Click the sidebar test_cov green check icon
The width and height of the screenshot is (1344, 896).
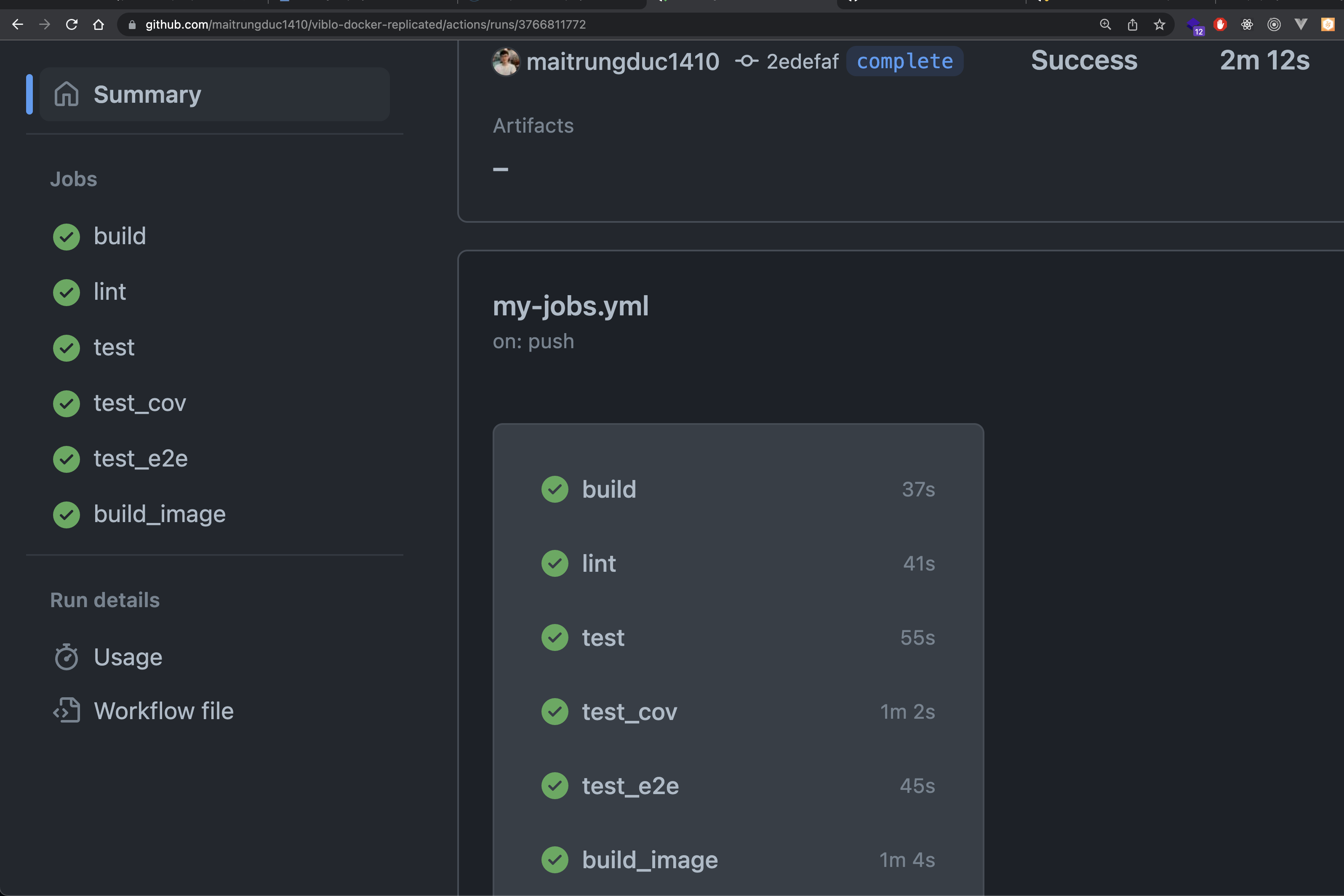[x=66, y=403]
